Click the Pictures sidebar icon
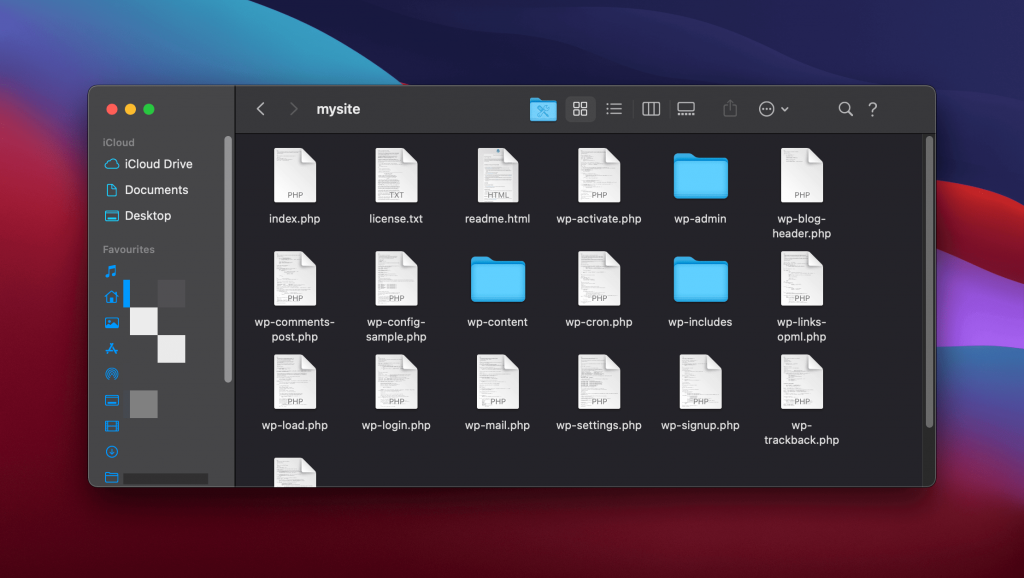 [x=112, y=323]
